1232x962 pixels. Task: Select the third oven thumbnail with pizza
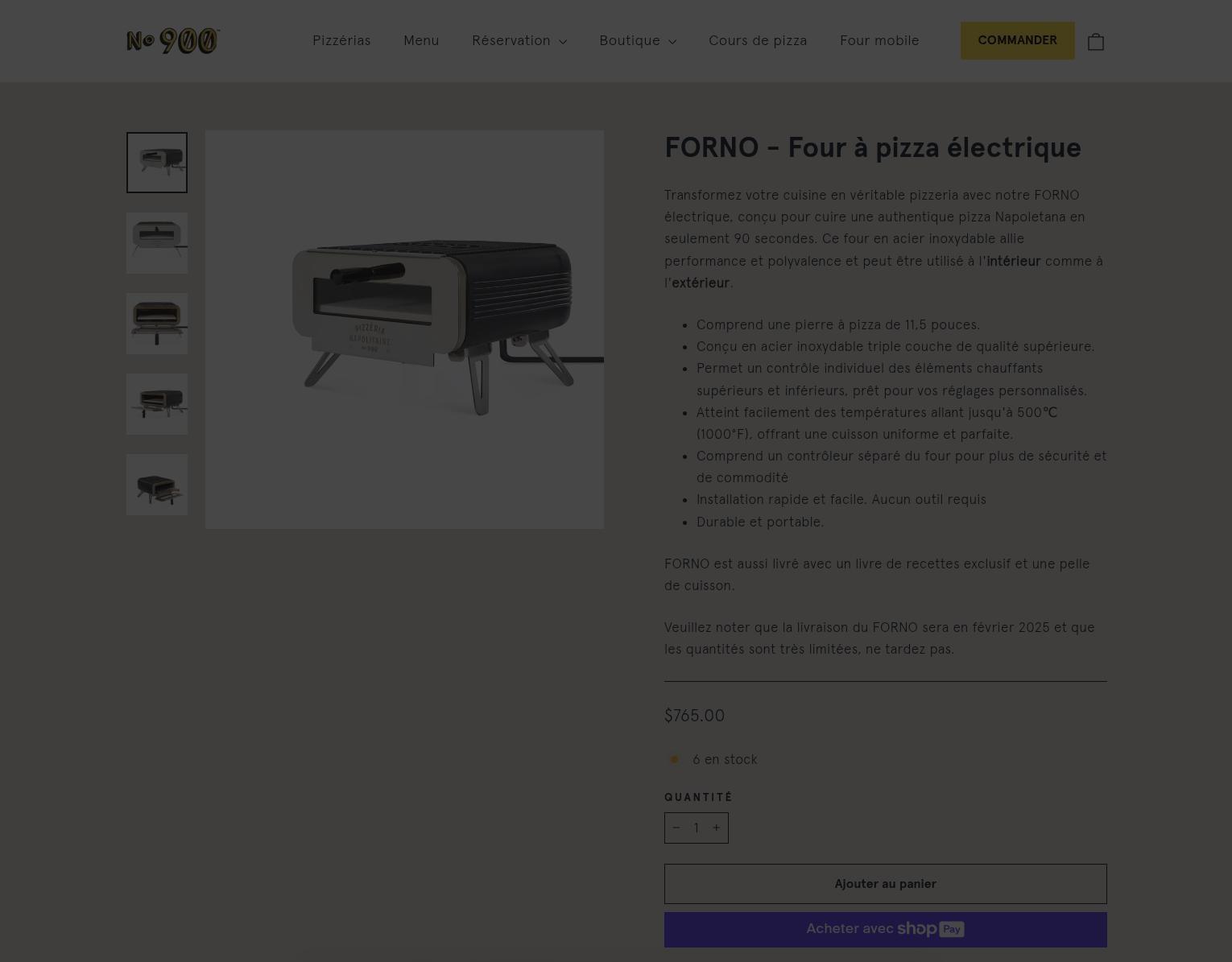[x=157, y=324]
